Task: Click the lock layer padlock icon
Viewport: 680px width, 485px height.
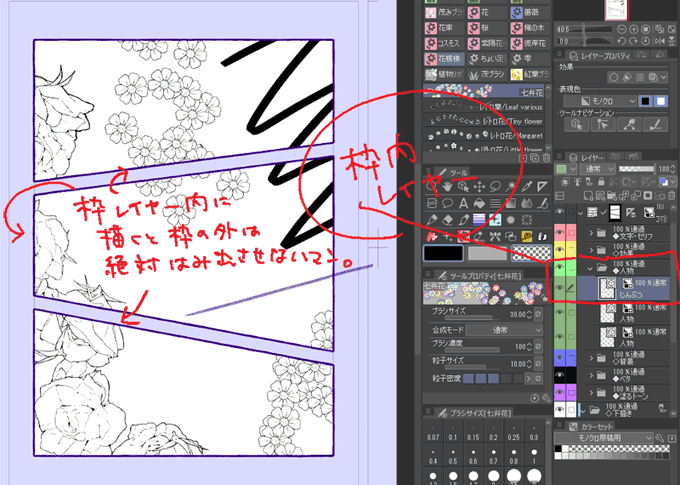Action: point(601,181)
